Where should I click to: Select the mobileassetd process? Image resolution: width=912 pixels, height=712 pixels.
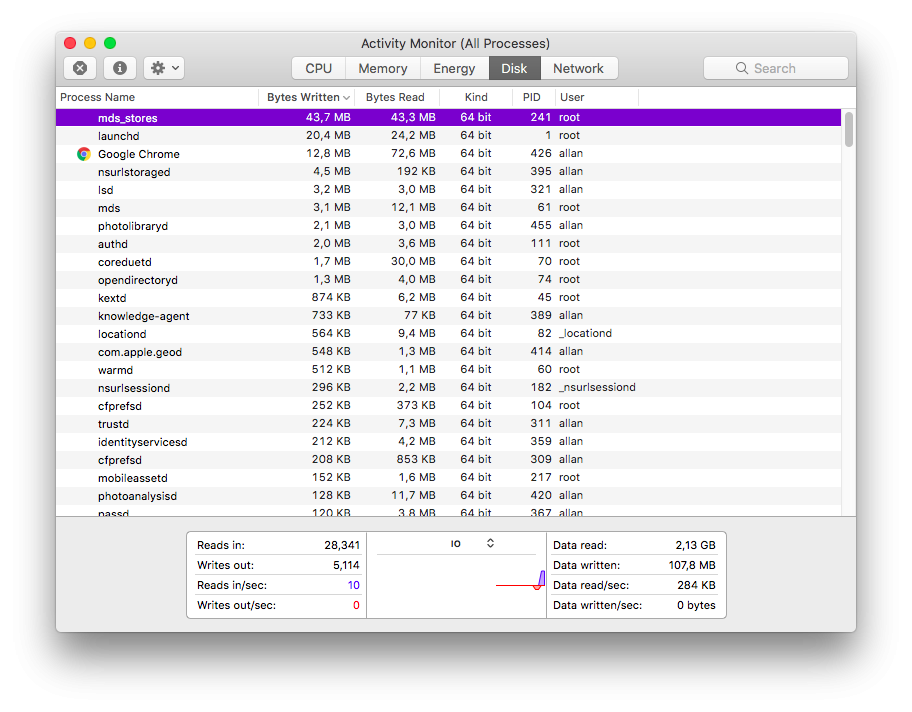point(448,478)
